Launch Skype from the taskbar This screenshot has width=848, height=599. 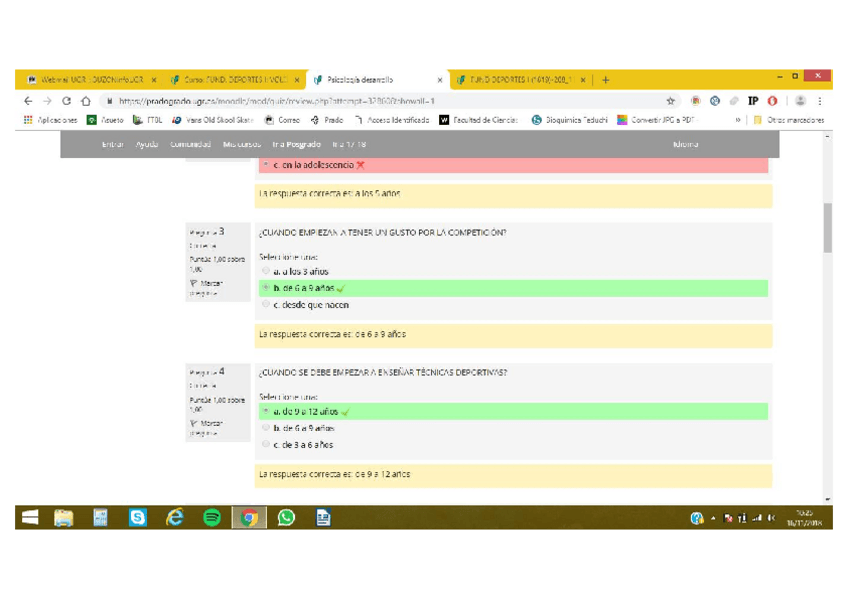[x=138, y=517]
